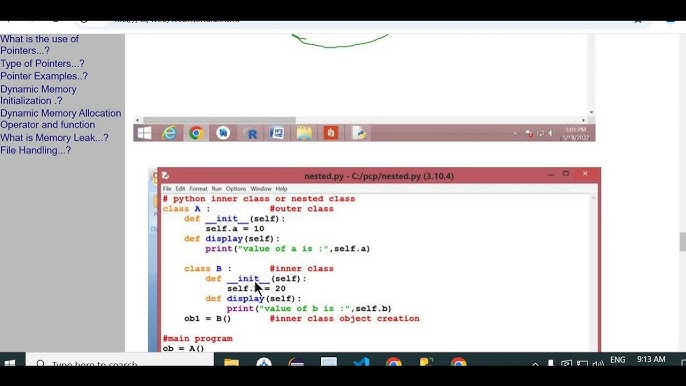Click the '#main program' comment
Image resolution: width=686 pixels, height=386 pixels.
coord(198,339)
